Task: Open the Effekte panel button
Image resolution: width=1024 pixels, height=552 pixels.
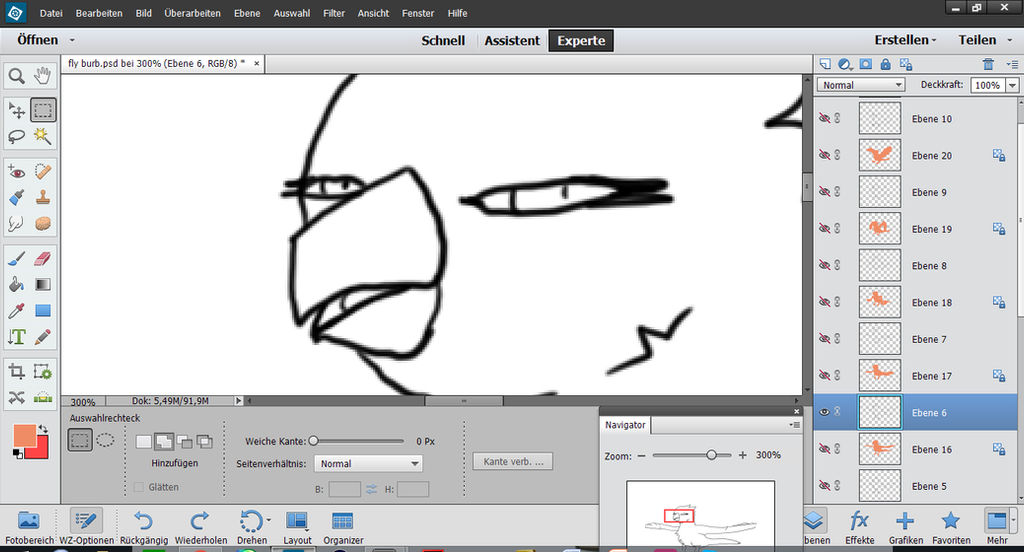Action: (x=859, y=528)
